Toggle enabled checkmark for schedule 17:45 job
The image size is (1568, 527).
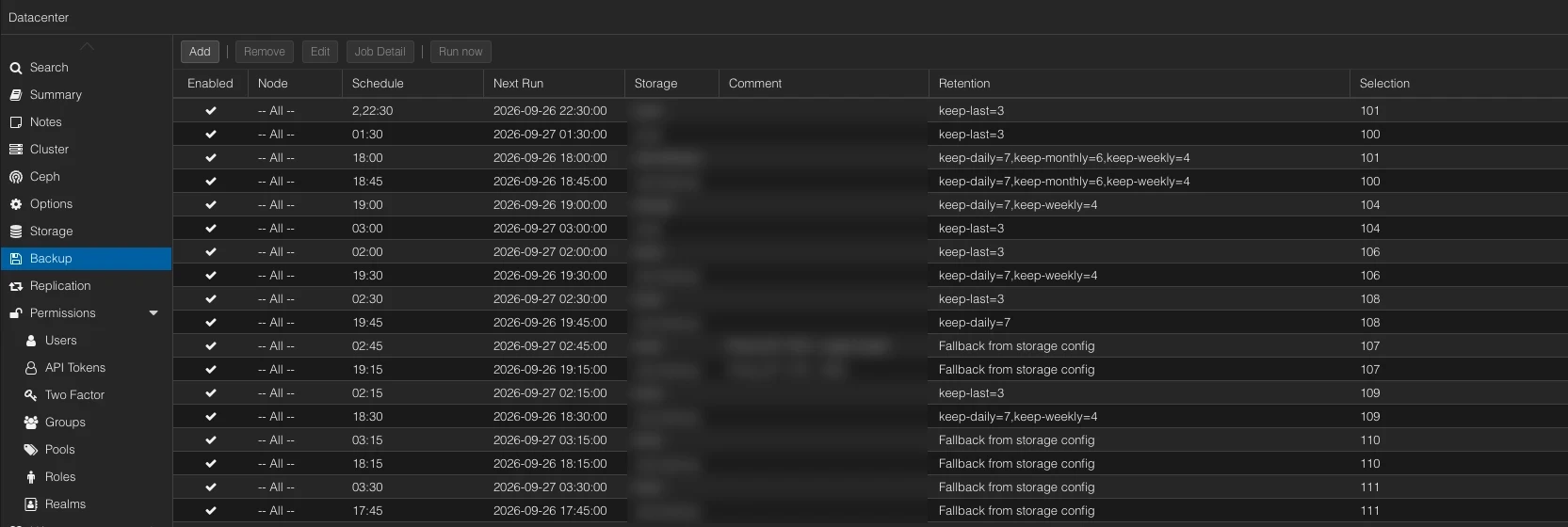click(x=211, y=511)
